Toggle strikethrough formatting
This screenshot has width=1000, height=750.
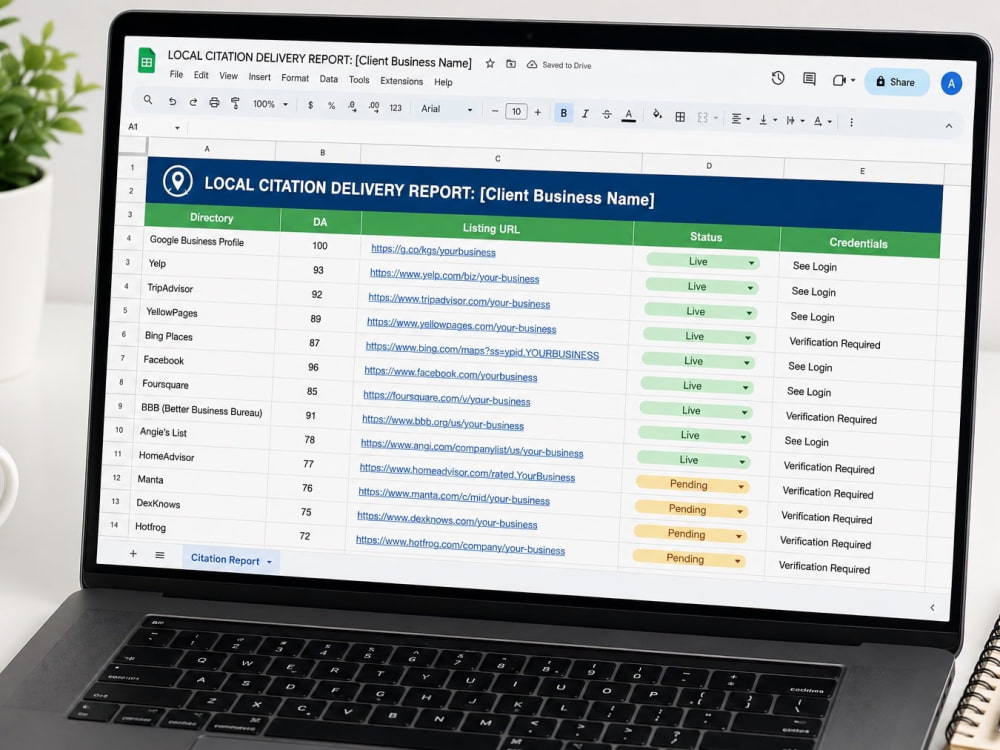[x=607, y=114]
